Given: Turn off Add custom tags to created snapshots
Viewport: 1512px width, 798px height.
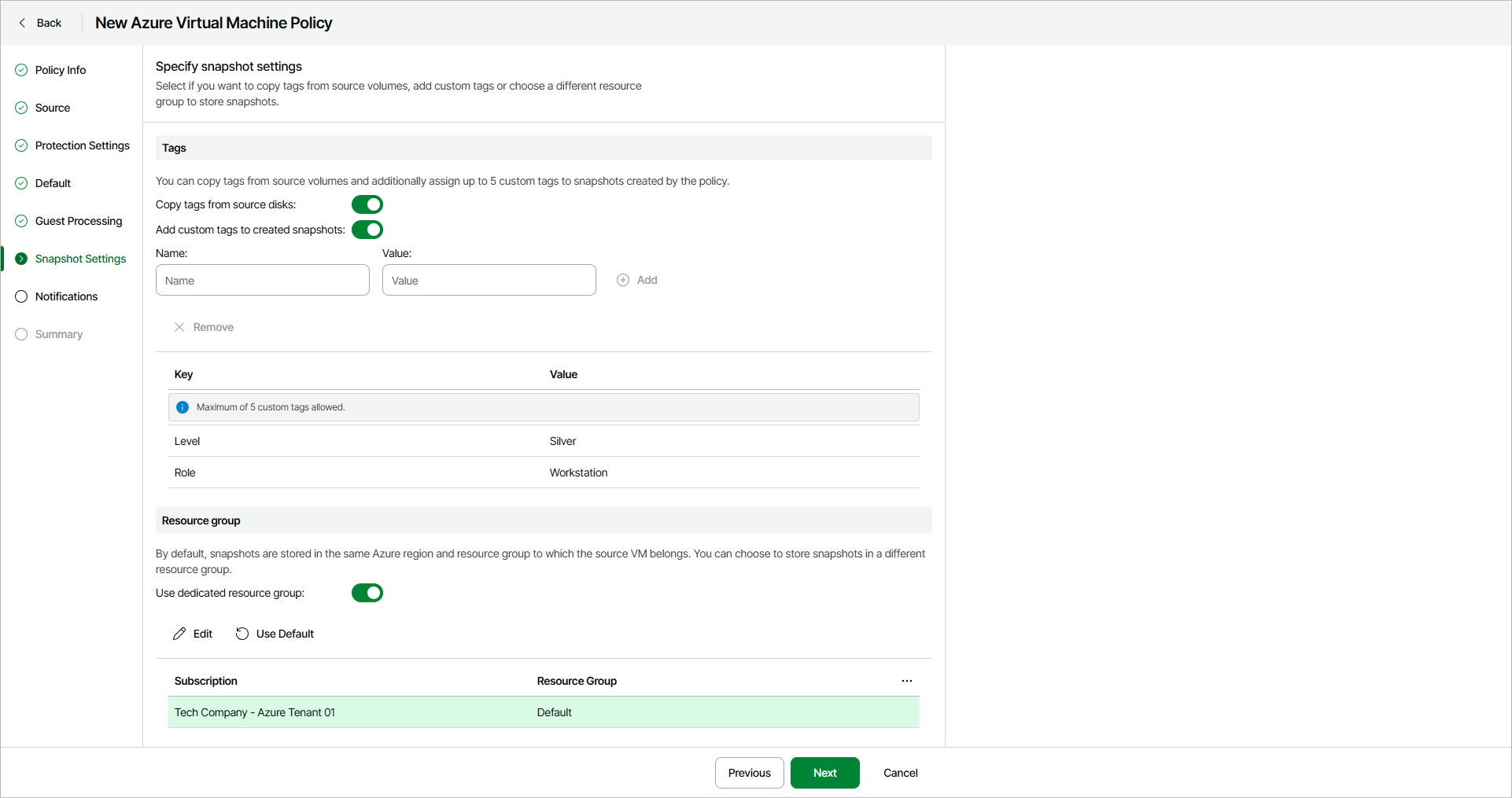Looking at the screenshot, I should click(x=367, y=230).
